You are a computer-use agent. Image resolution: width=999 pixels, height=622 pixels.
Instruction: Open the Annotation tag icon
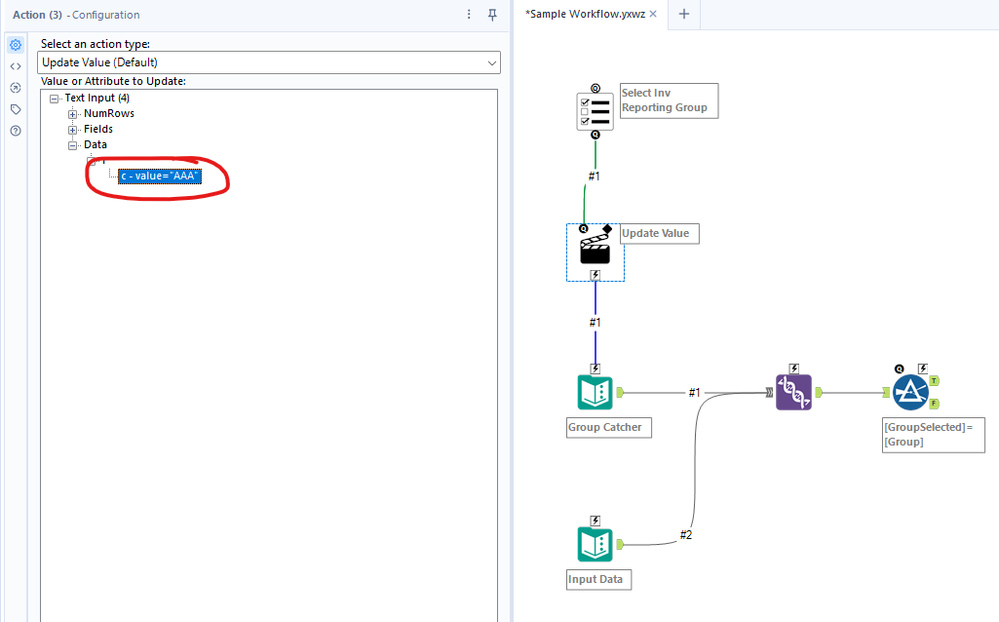point(16,109)
